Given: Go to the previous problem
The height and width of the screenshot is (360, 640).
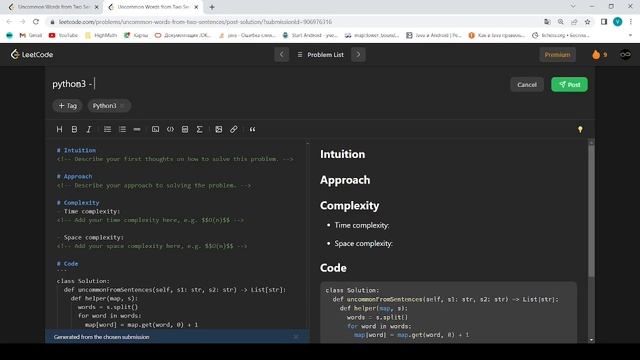Looking at the screenshot, I should click(282, 54).
